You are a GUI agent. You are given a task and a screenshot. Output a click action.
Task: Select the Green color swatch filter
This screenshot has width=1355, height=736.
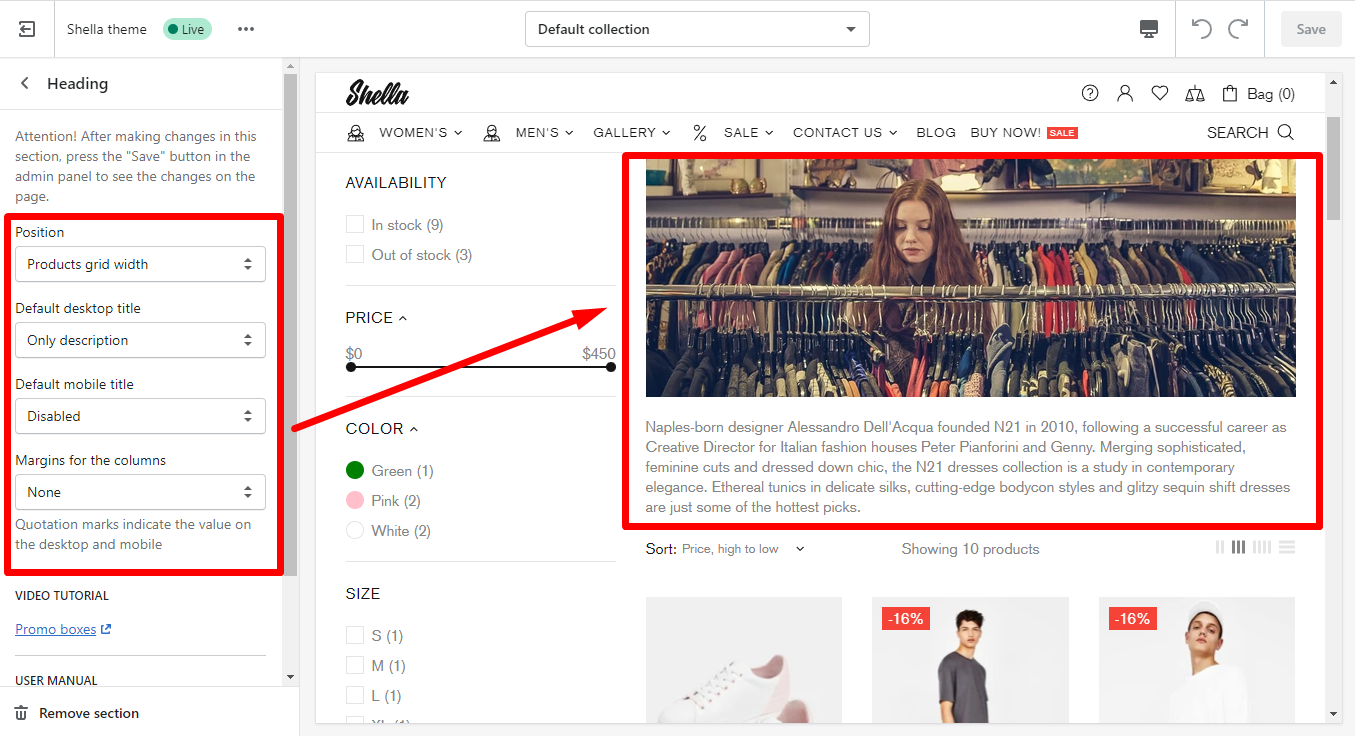coord(355,470)
